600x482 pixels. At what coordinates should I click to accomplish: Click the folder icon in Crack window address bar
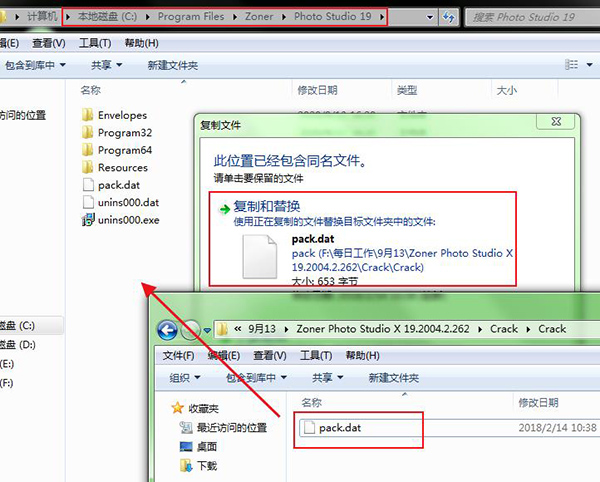point(222,329)
